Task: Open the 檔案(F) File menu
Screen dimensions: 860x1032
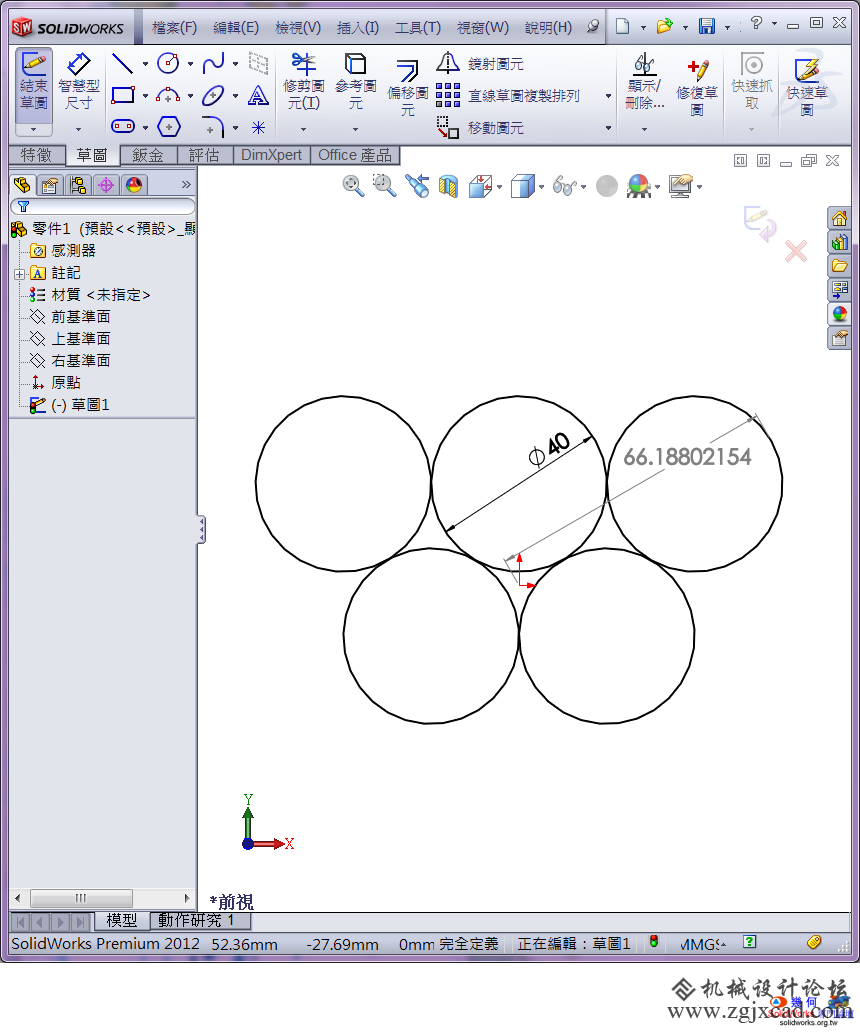Action: point(174,28)
